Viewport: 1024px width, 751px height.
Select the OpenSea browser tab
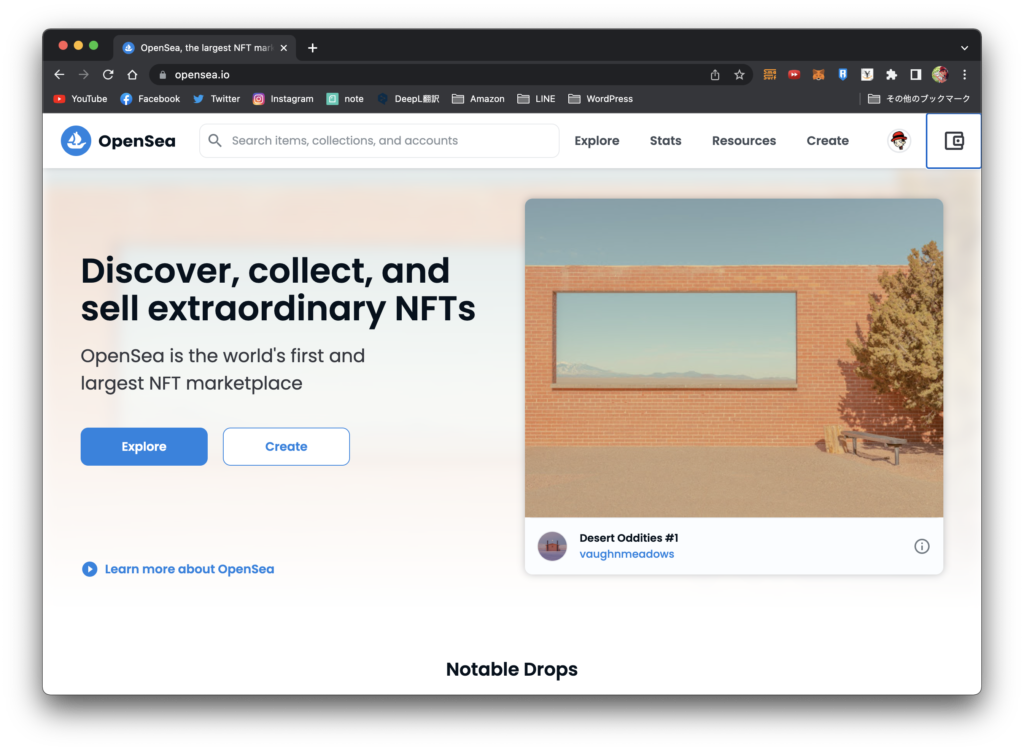click(x=205, y=48)
